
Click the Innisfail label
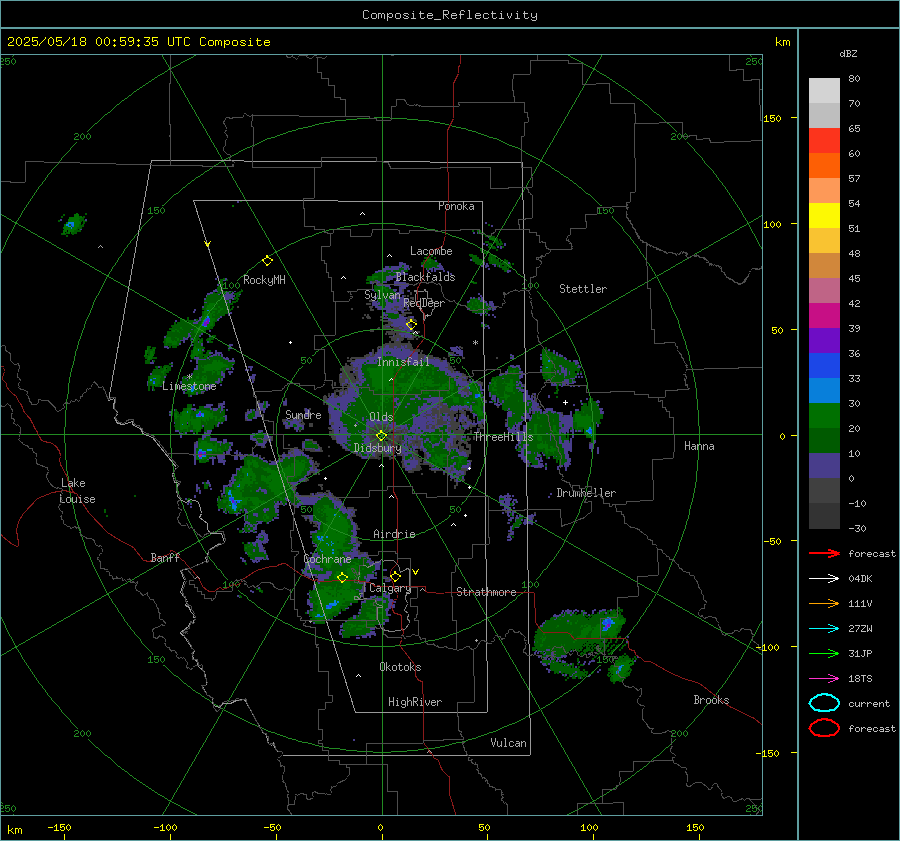403,362
